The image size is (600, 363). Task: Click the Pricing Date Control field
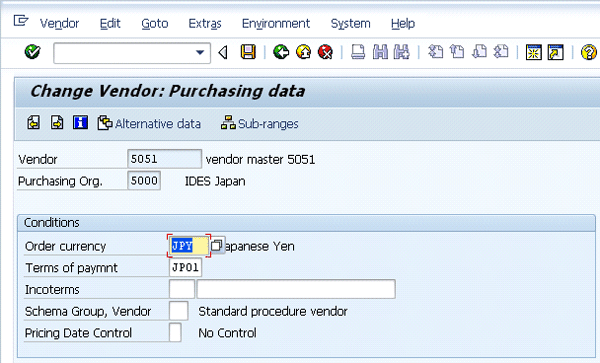click(x=175, y=332)
